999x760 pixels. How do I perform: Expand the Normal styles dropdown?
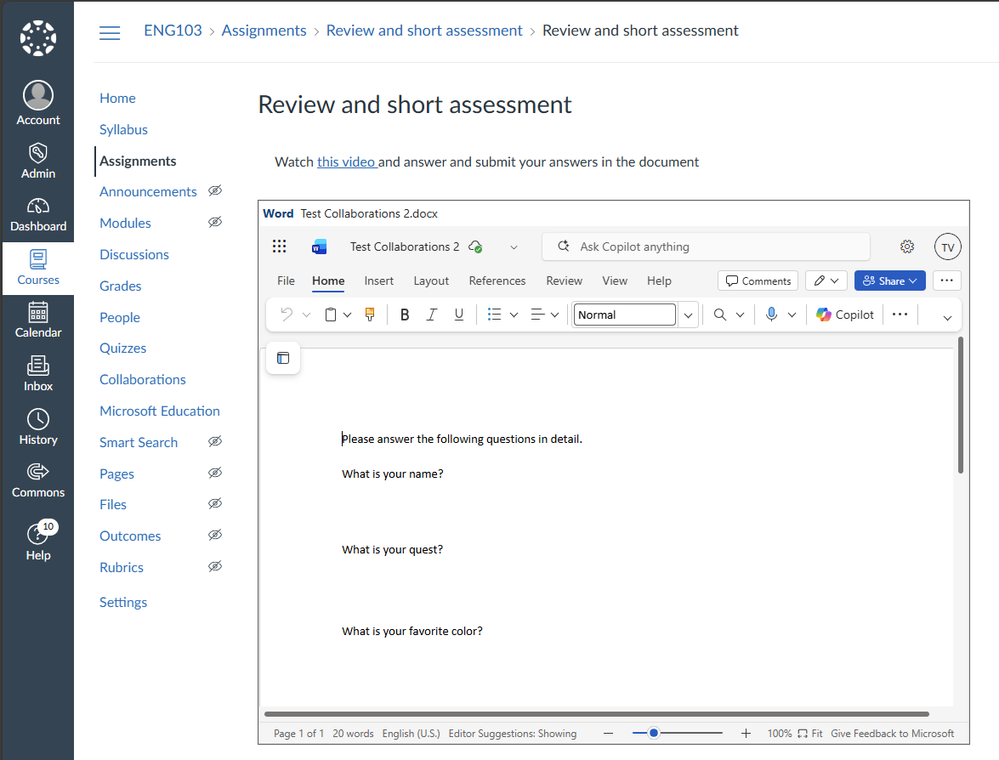pos(688,315)
